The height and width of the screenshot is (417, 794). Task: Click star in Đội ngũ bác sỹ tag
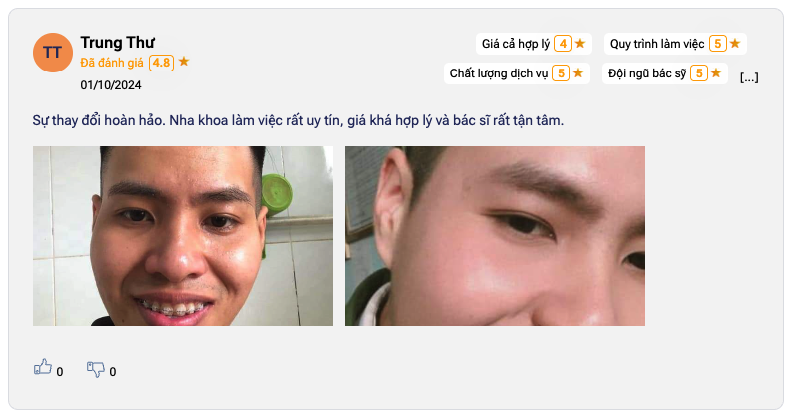[x=716, y=73]
